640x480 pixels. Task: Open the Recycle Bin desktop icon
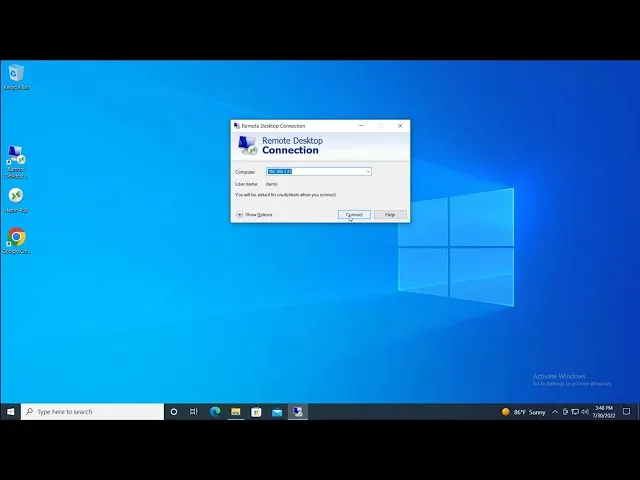(x=16, y=75)
